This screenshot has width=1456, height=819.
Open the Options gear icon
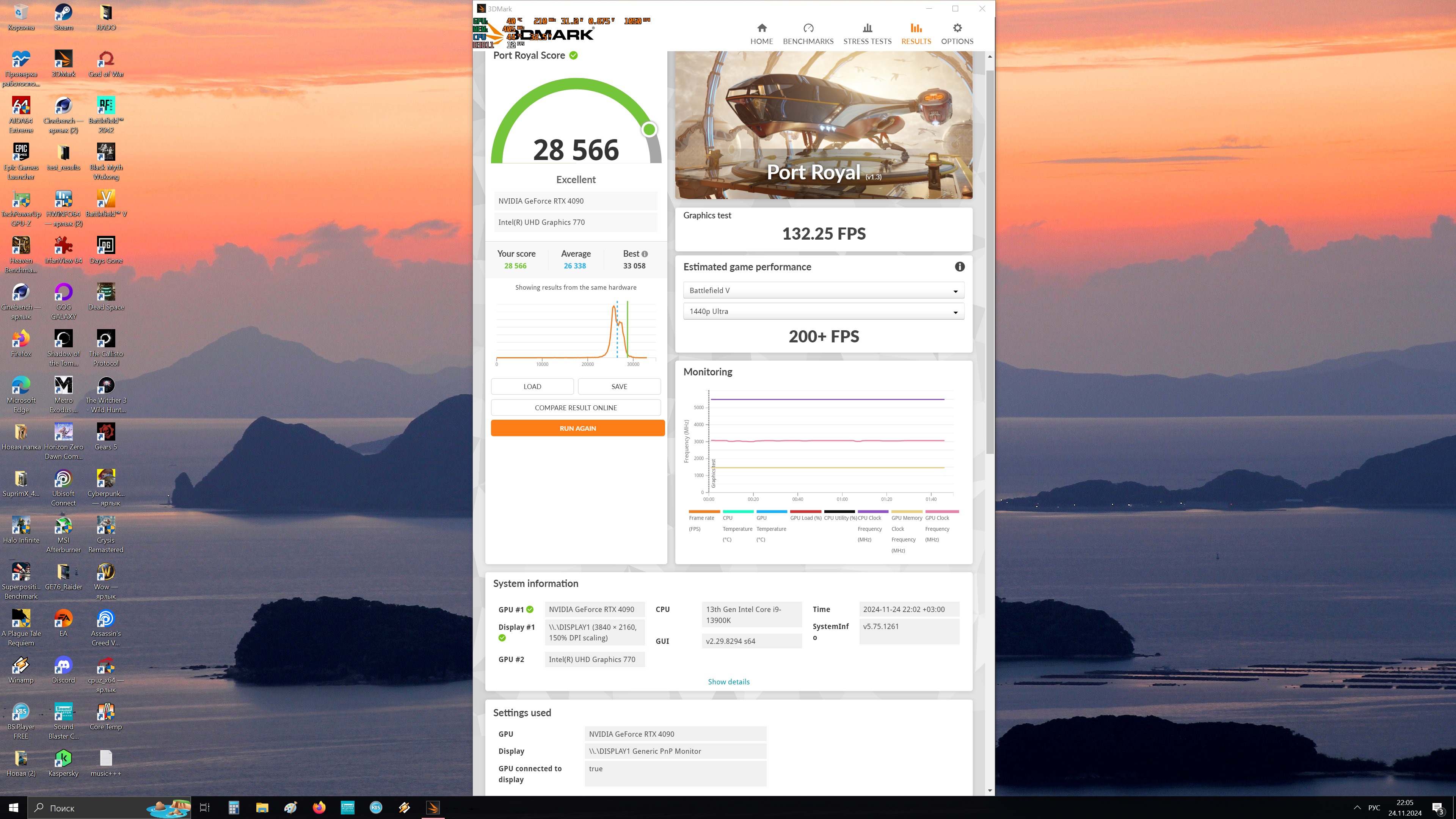(957, 28)
